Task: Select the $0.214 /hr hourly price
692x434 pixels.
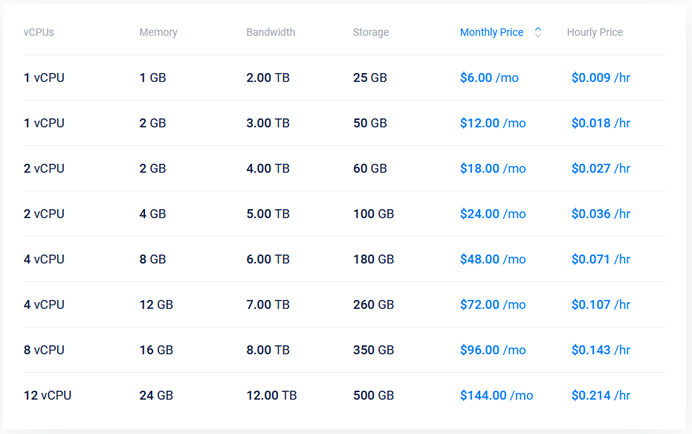Action: (x=601, y=396)
